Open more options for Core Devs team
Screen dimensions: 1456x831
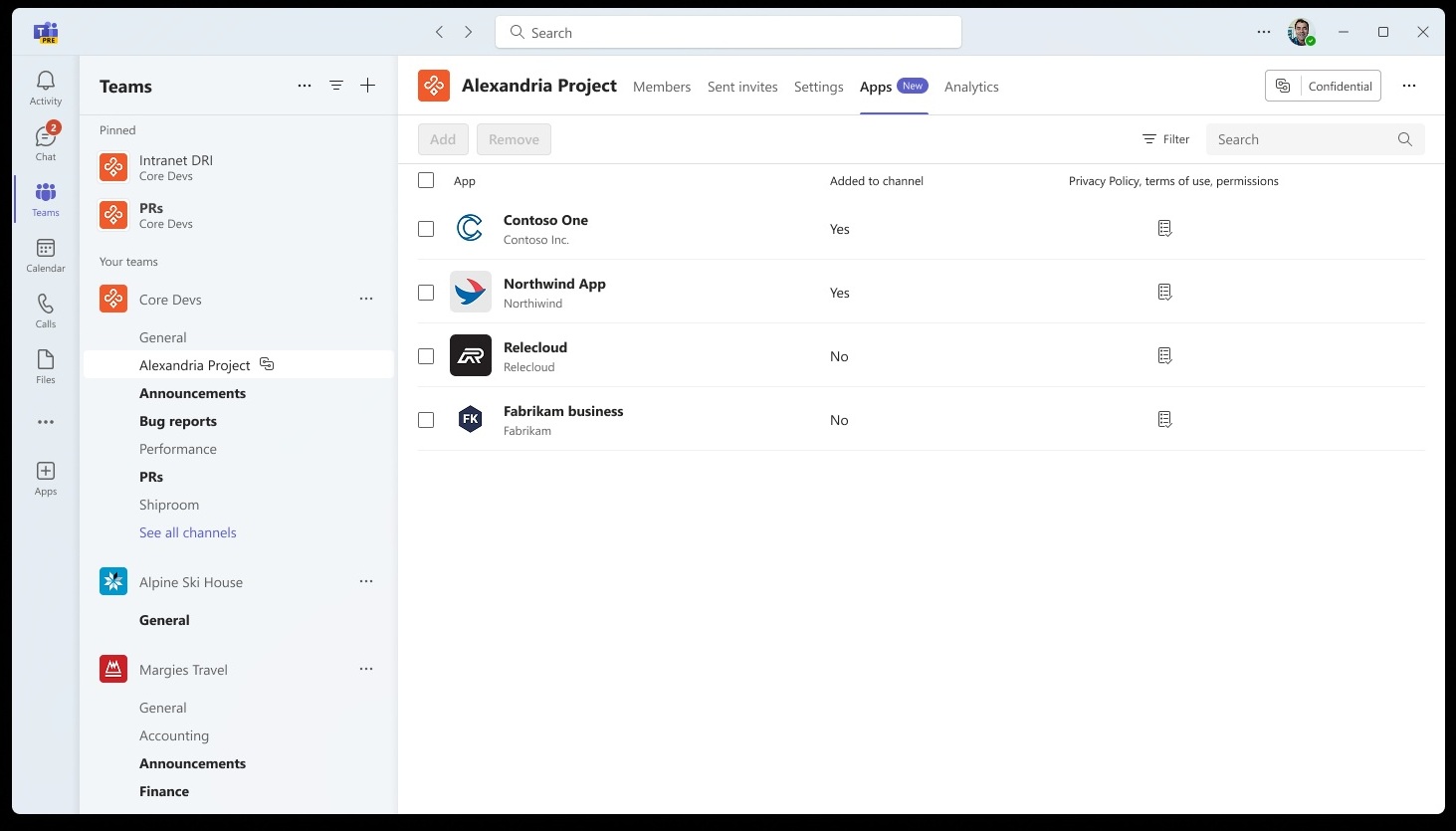366,299
